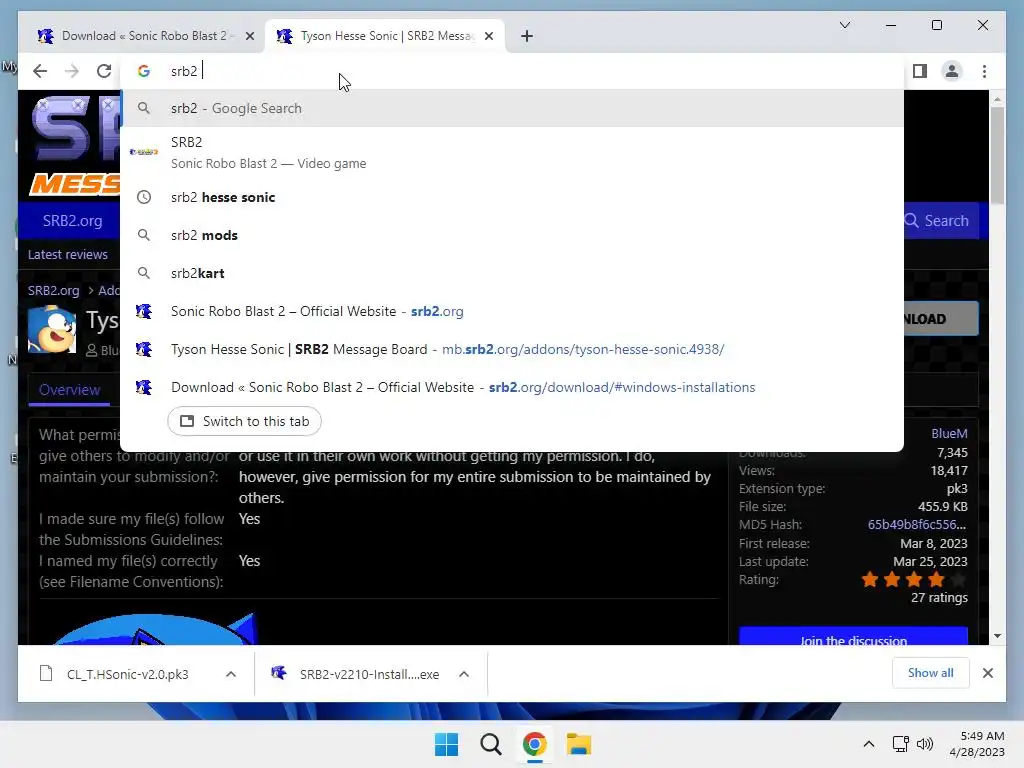Image resolution: width=1024 pixels, height=768 pixels.
Task: Open the Chrome side panel
Action: click(920, 71)
